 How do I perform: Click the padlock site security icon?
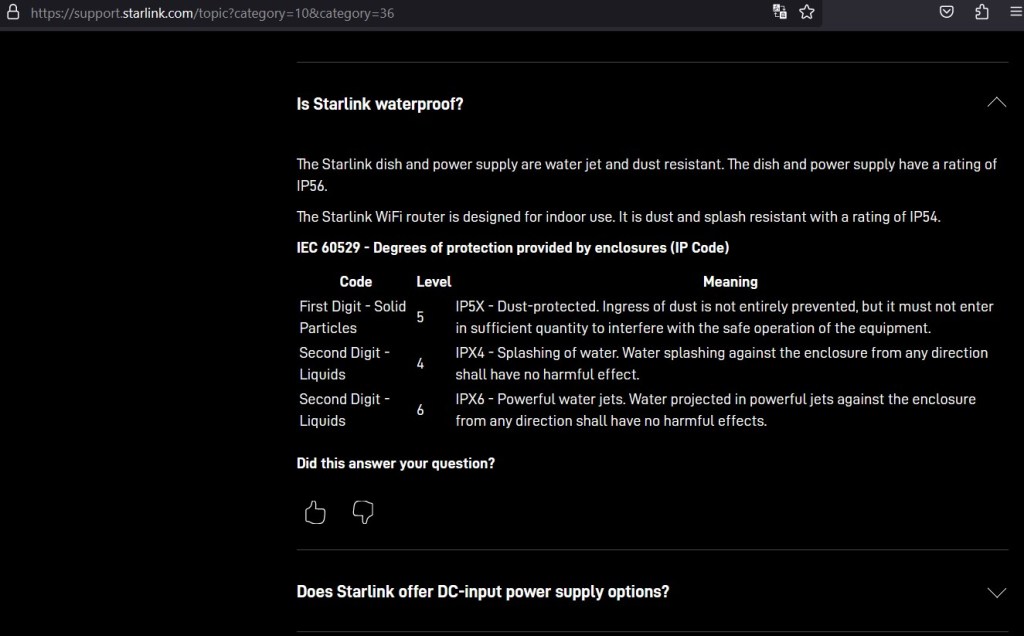[13, 13]
